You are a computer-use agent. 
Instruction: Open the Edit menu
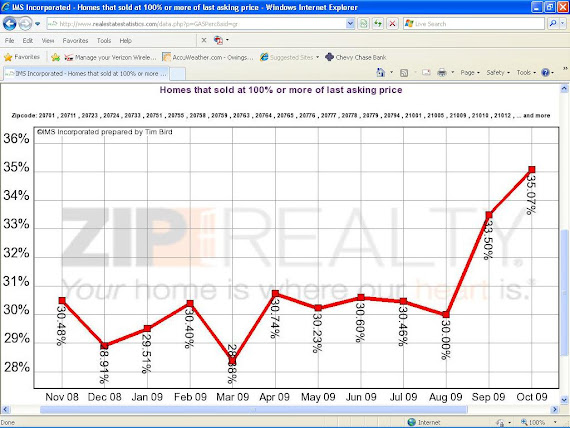(28, 41)
